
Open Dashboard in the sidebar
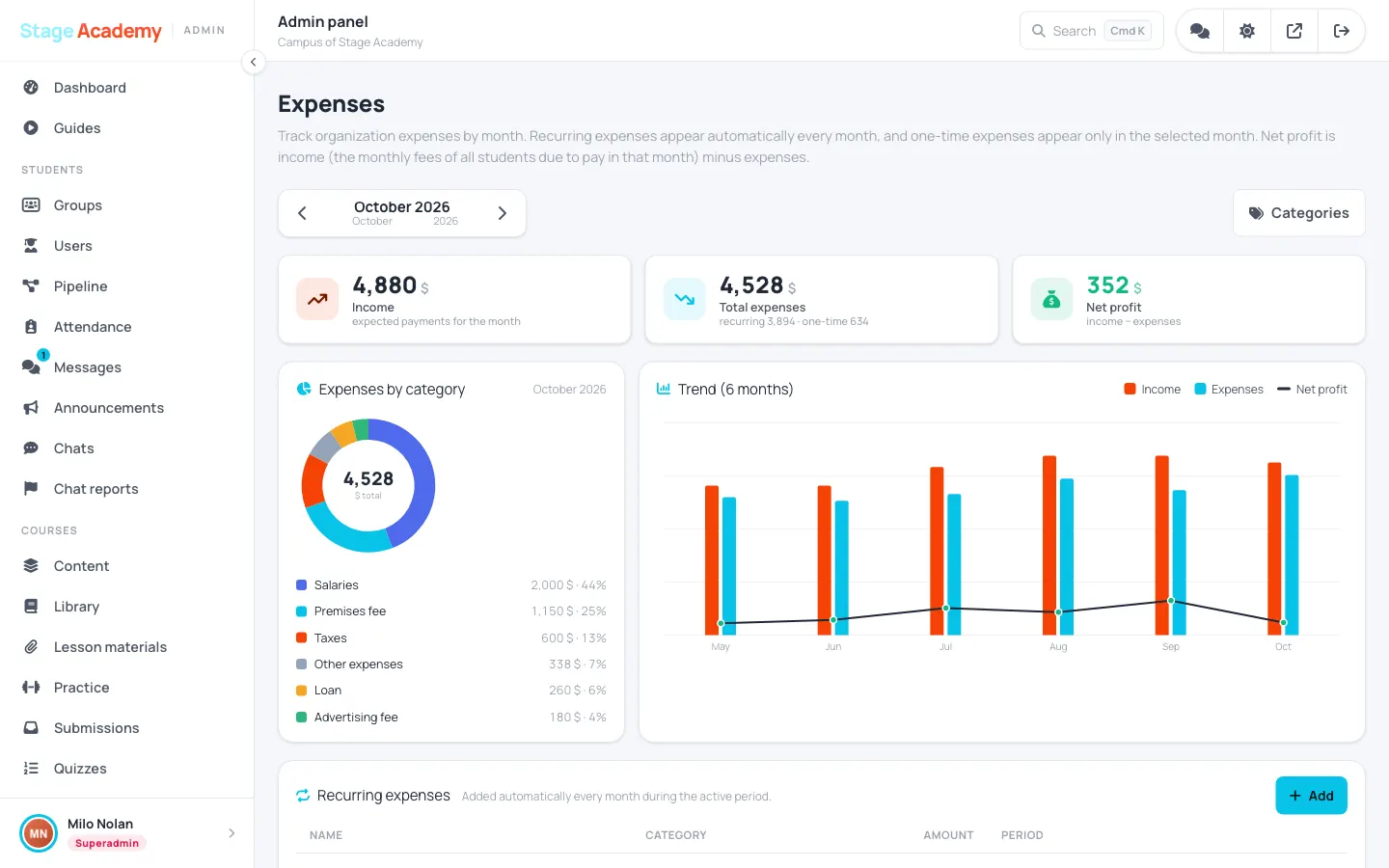point(90,88)
